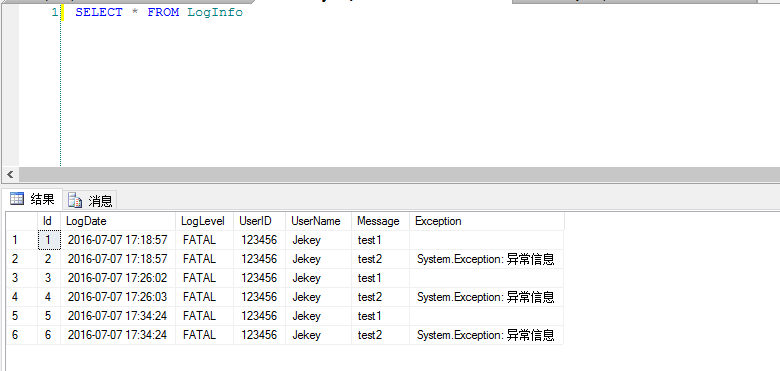The height and width of the screenshot is (371, 780).
Task: Click Exception cell in row 6
Action: pyautogui.click(x=487, y=335)
